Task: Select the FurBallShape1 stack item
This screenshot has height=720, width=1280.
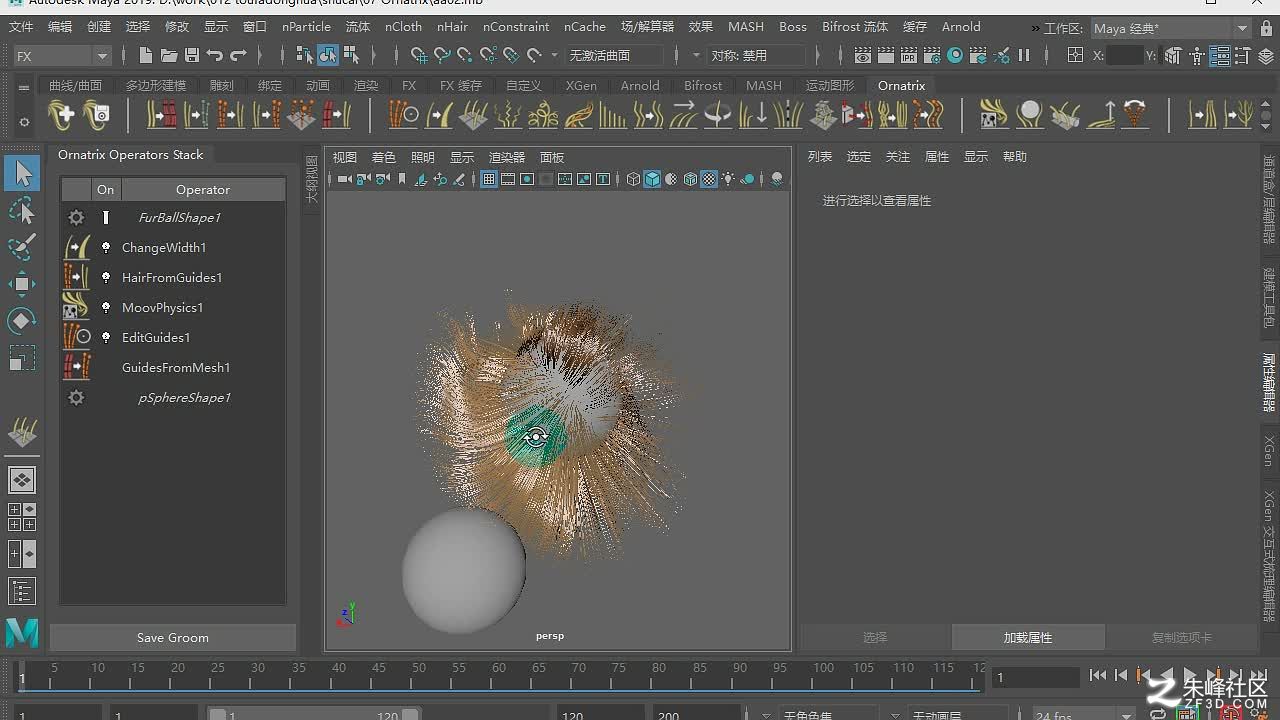Action: click(x=179, y=217)
